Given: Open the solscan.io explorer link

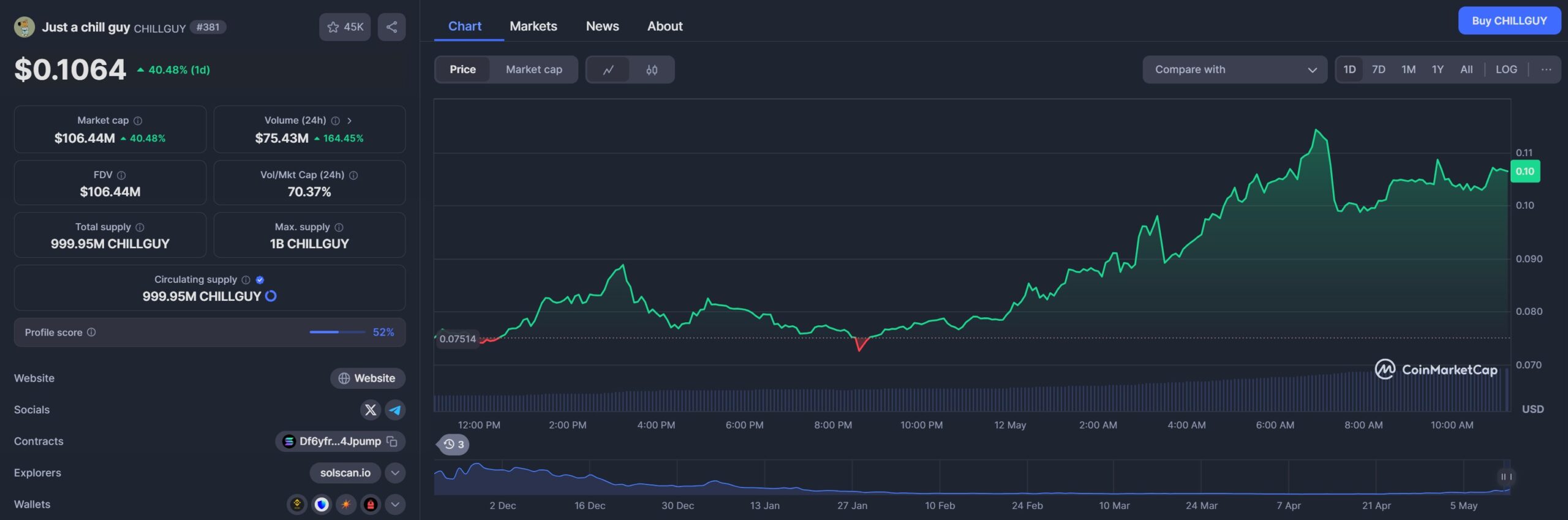Looking at the screenshot, I should tap(345, 473).
